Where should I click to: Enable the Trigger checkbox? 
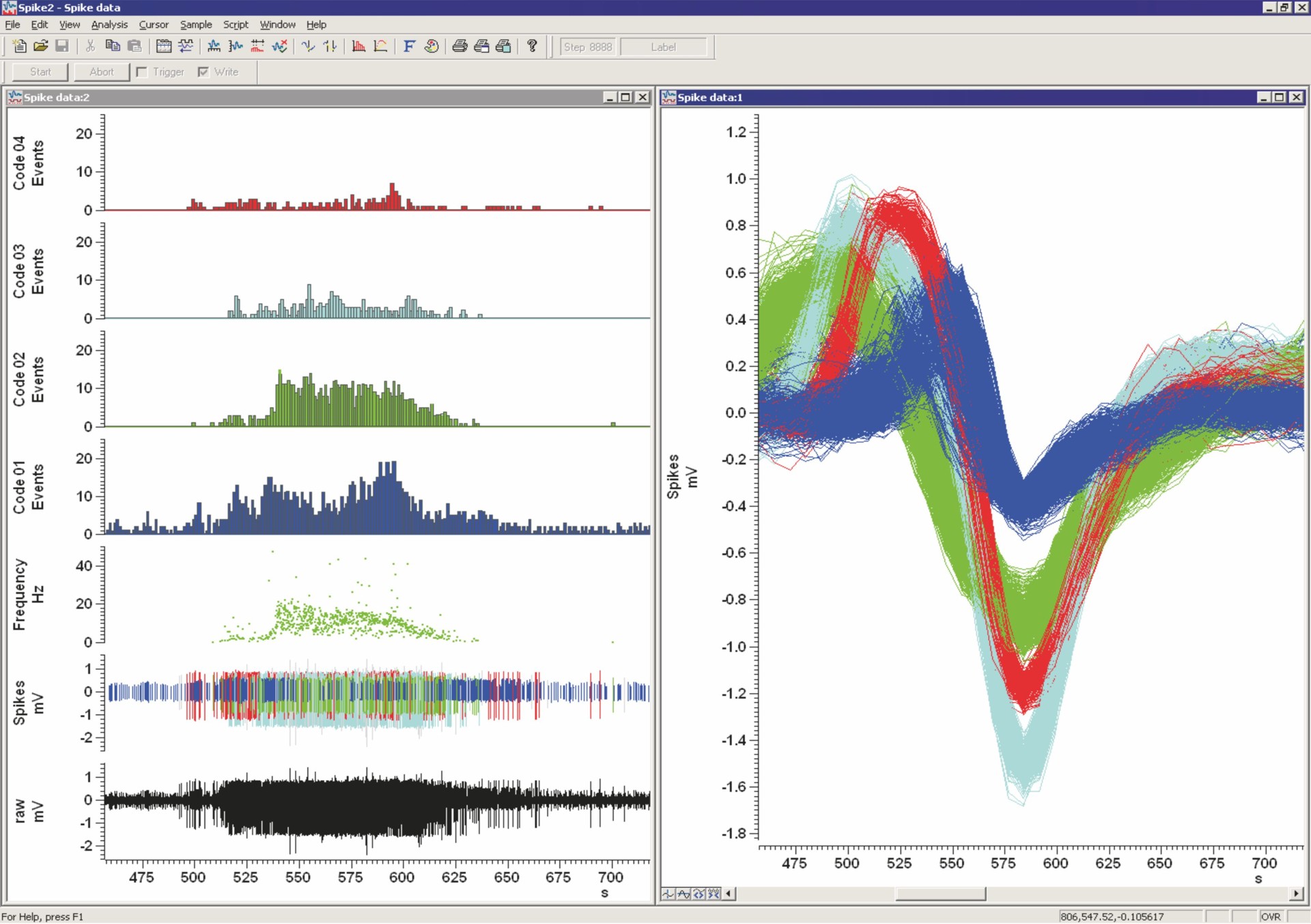coord(141,72)
